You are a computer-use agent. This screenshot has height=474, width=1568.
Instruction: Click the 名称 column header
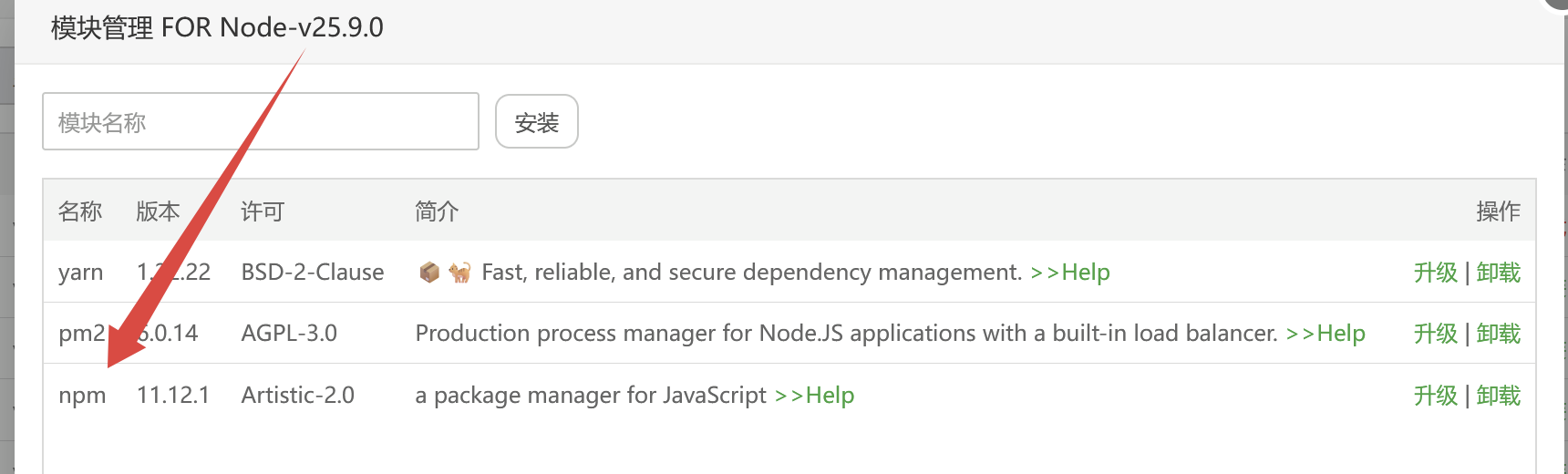[80, 211]
